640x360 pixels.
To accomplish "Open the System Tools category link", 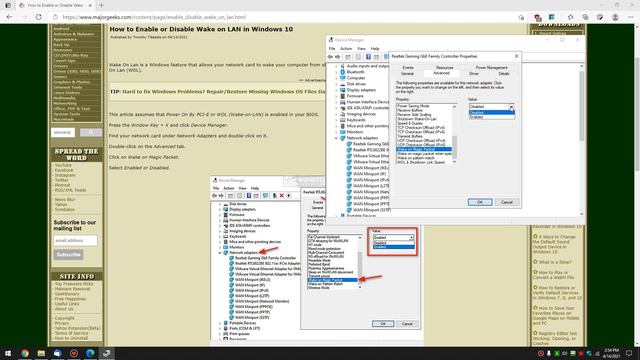I will pos(67,114).
